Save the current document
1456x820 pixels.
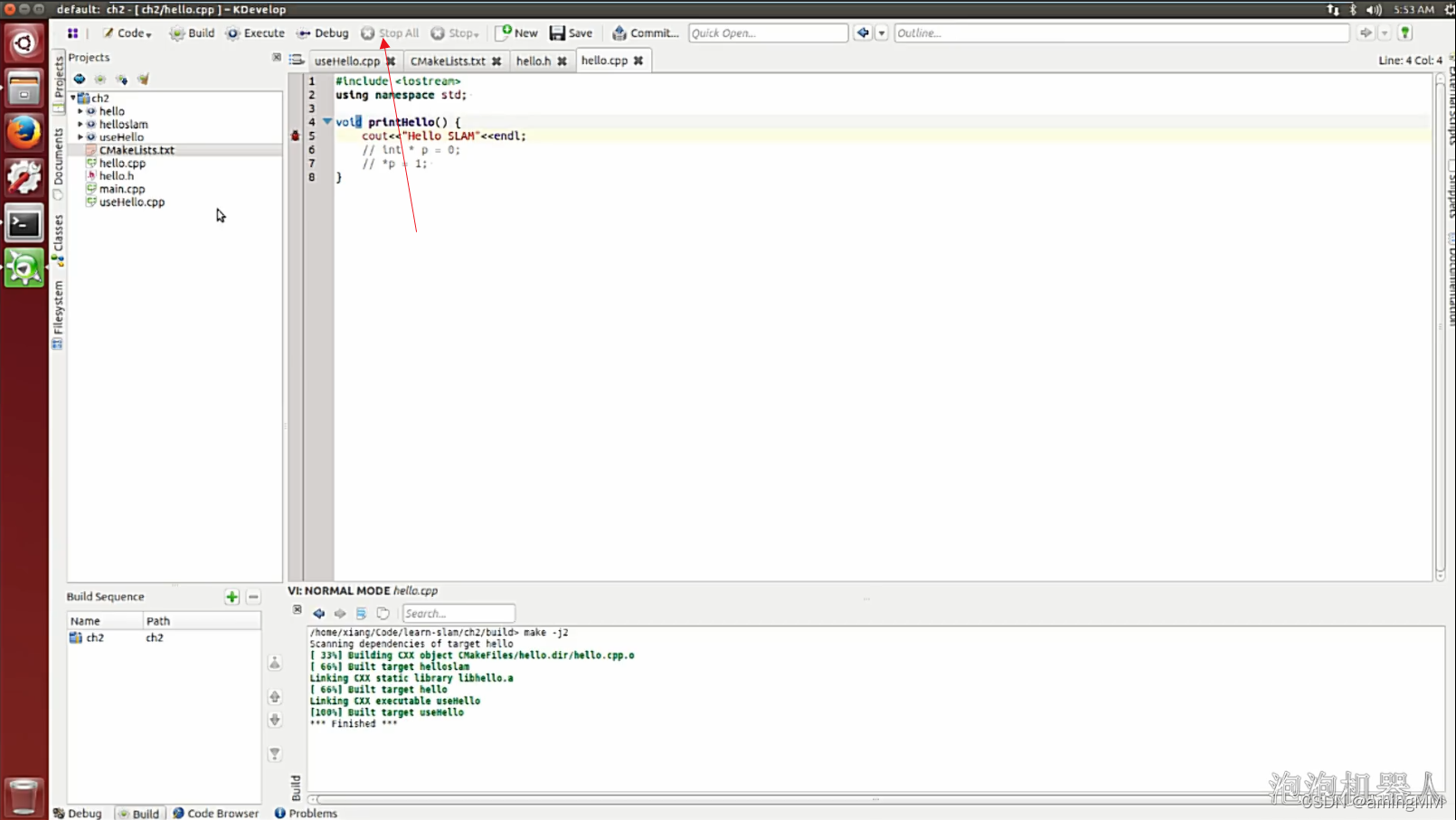click(x=571, y=33)
